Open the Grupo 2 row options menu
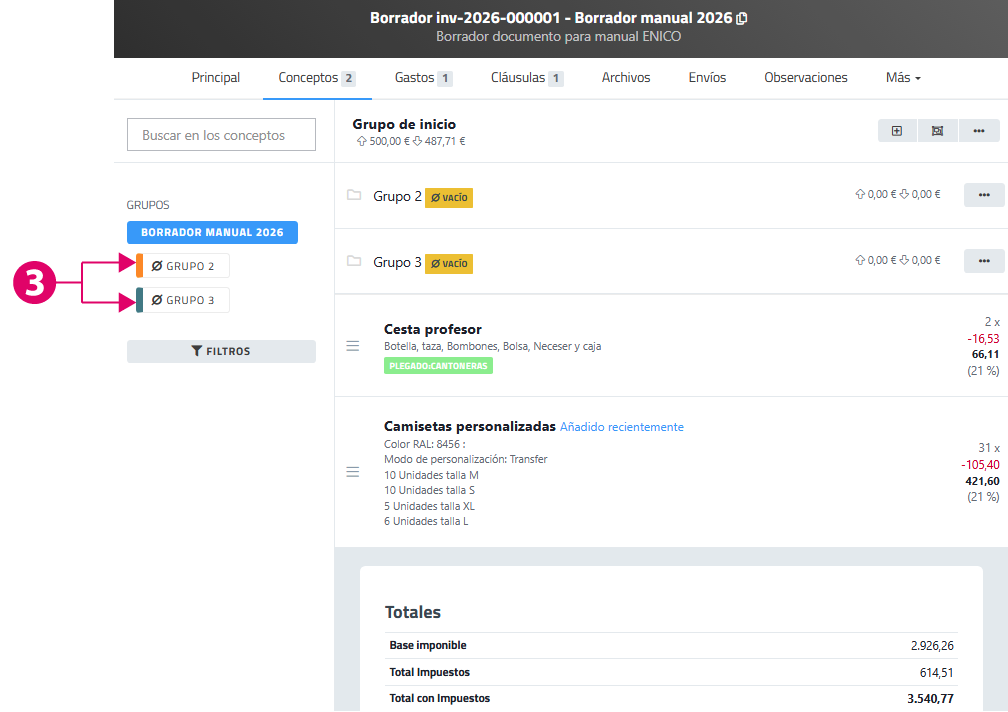Screen dimensions: 1008x712 click(983, 195)
